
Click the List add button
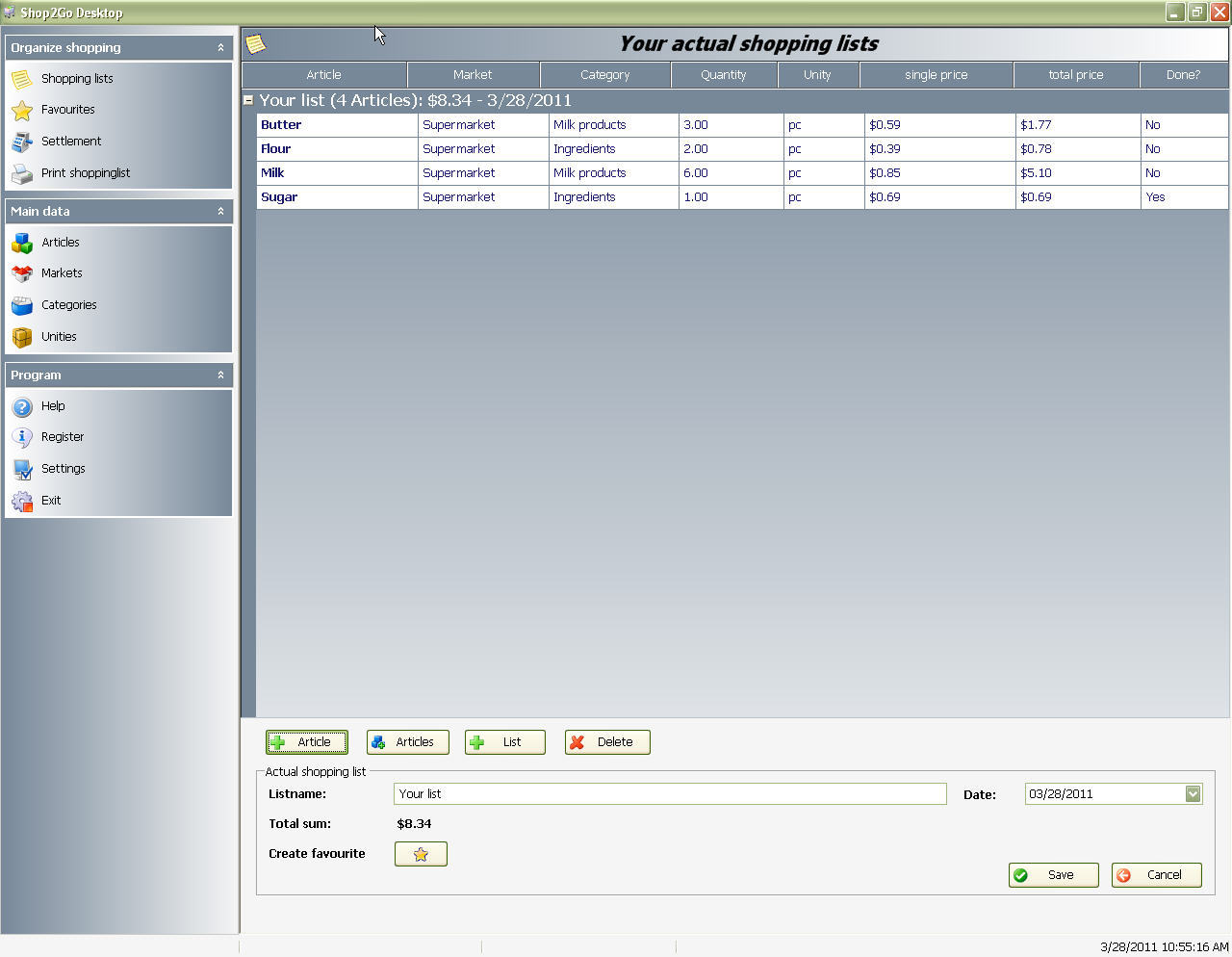pos(505,742)
